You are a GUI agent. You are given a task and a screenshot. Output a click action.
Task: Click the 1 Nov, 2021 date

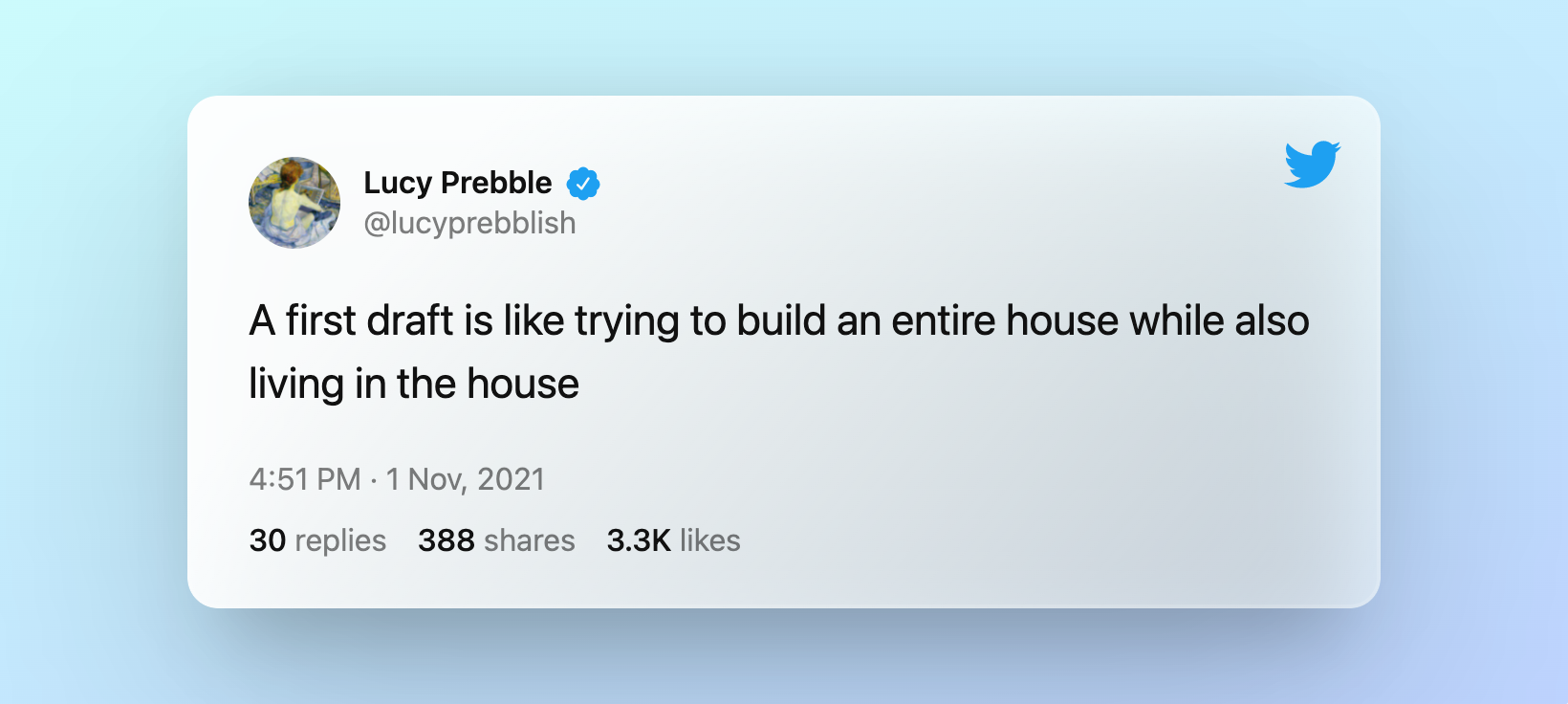point(466,479)
